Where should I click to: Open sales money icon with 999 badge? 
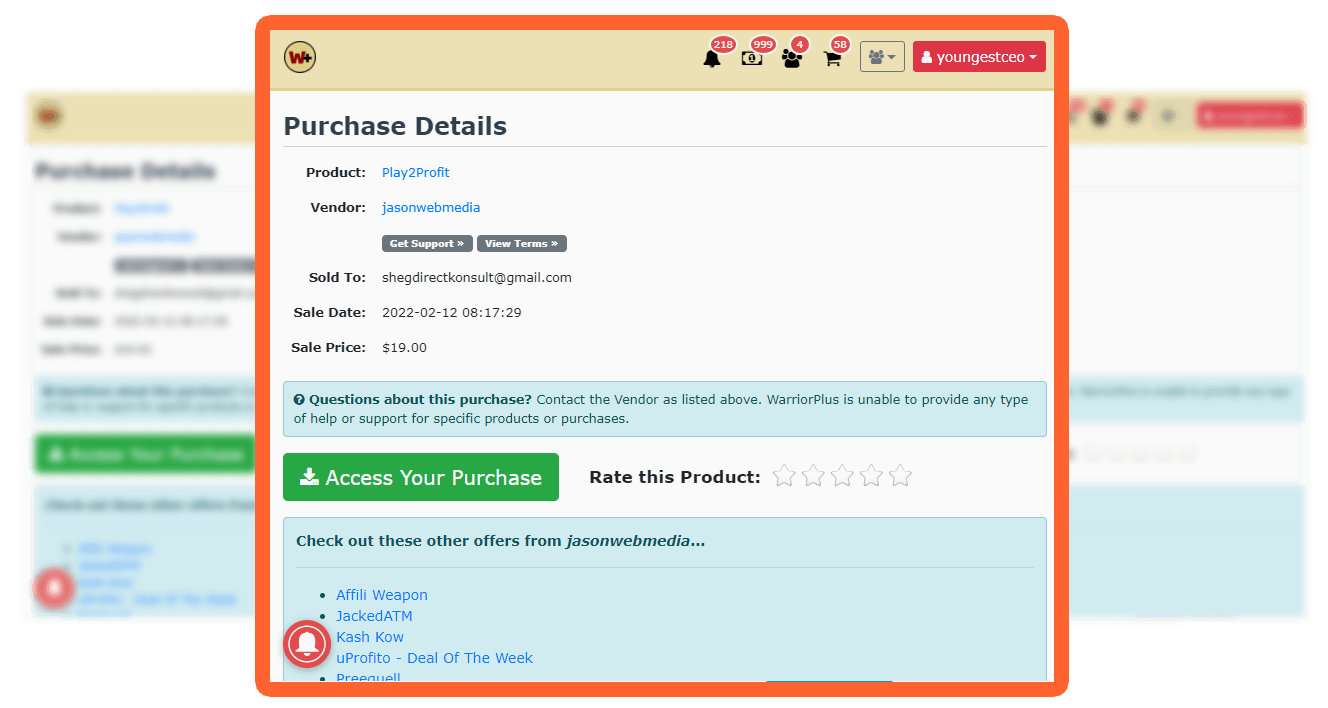tap(752, 58)
